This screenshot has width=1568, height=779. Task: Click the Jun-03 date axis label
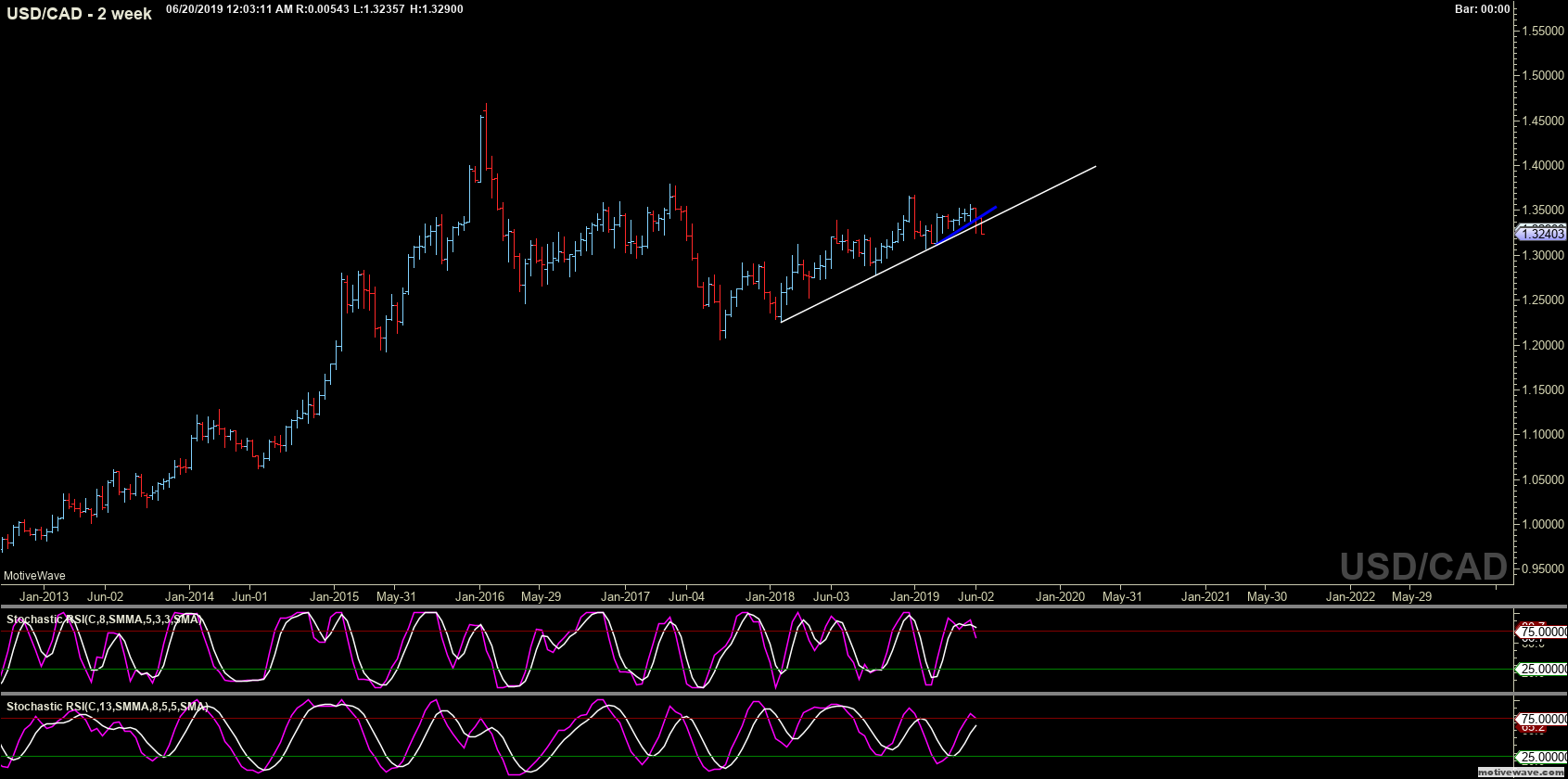831,596
